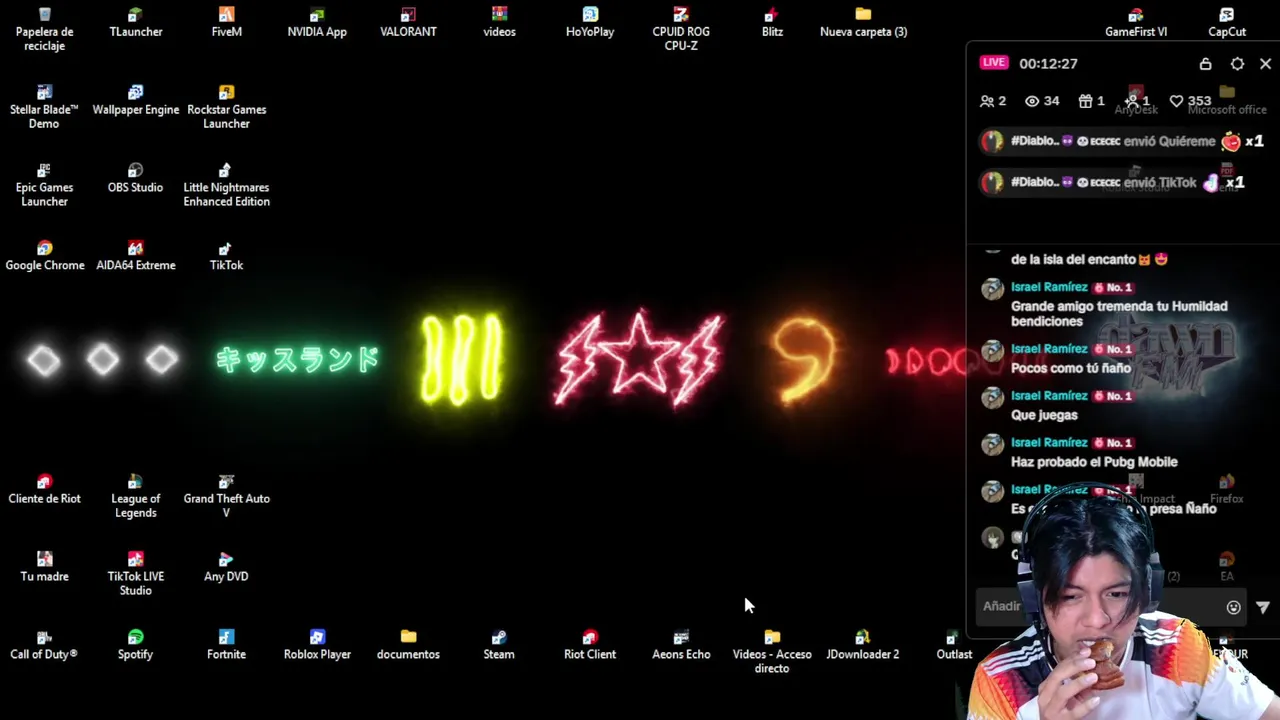Launch CapCut from desktop
The image size is (1280, 720).
pyautogui.click(x=1227, y=22)
